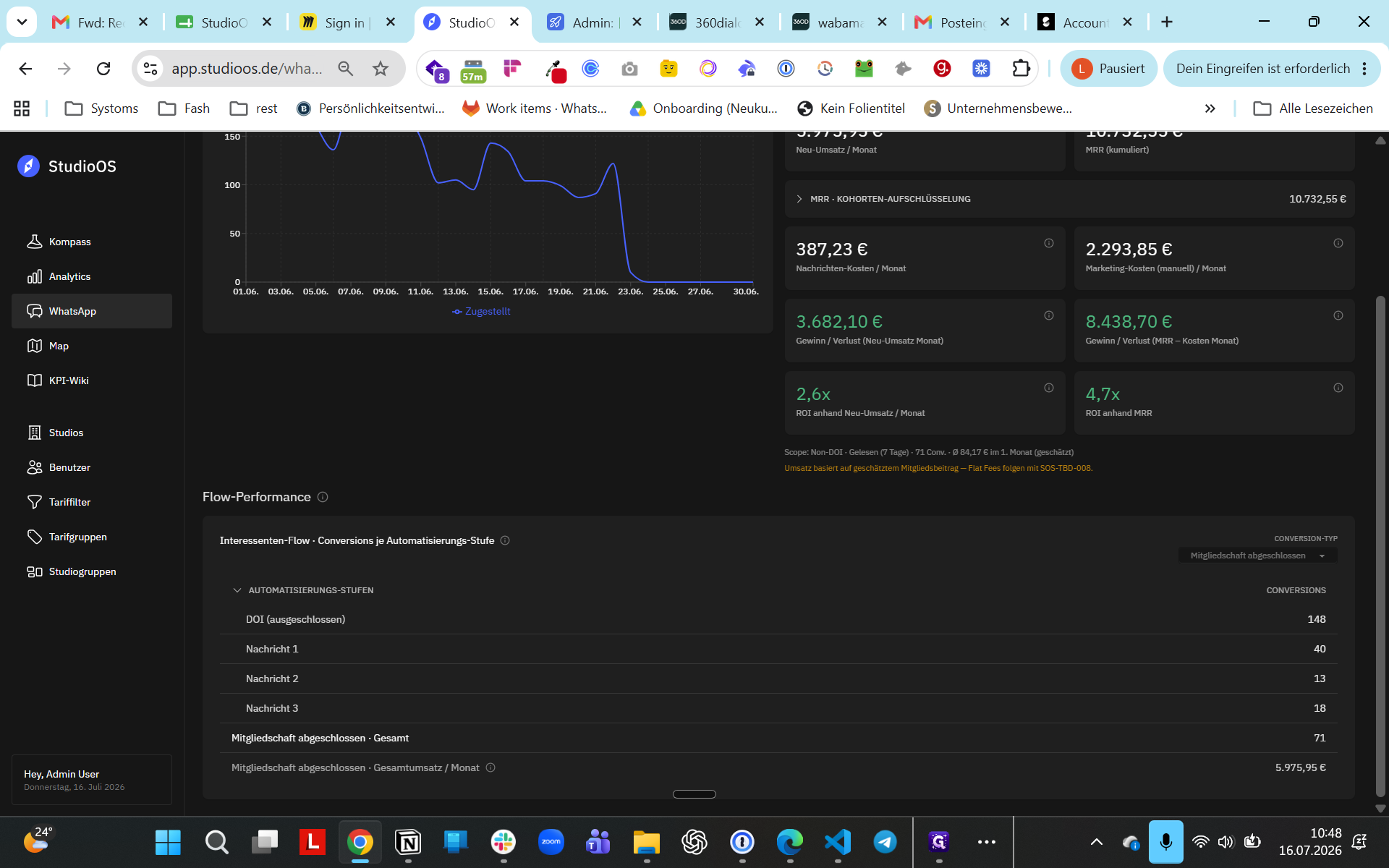
Task: Open the Conversion-Typ dropdown
Action: (1257, 556)
